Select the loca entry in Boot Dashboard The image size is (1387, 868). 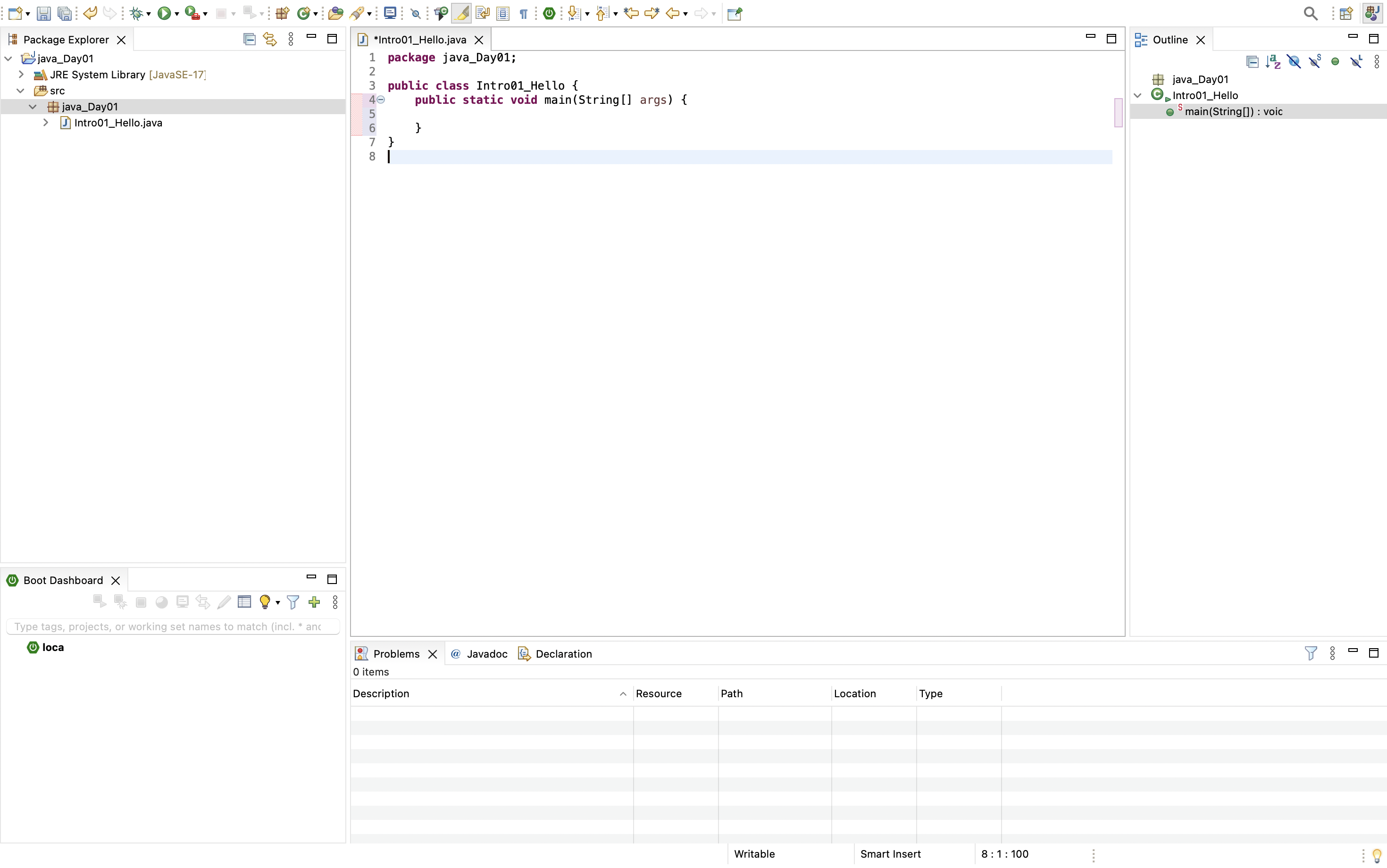[x=46, y=647]
